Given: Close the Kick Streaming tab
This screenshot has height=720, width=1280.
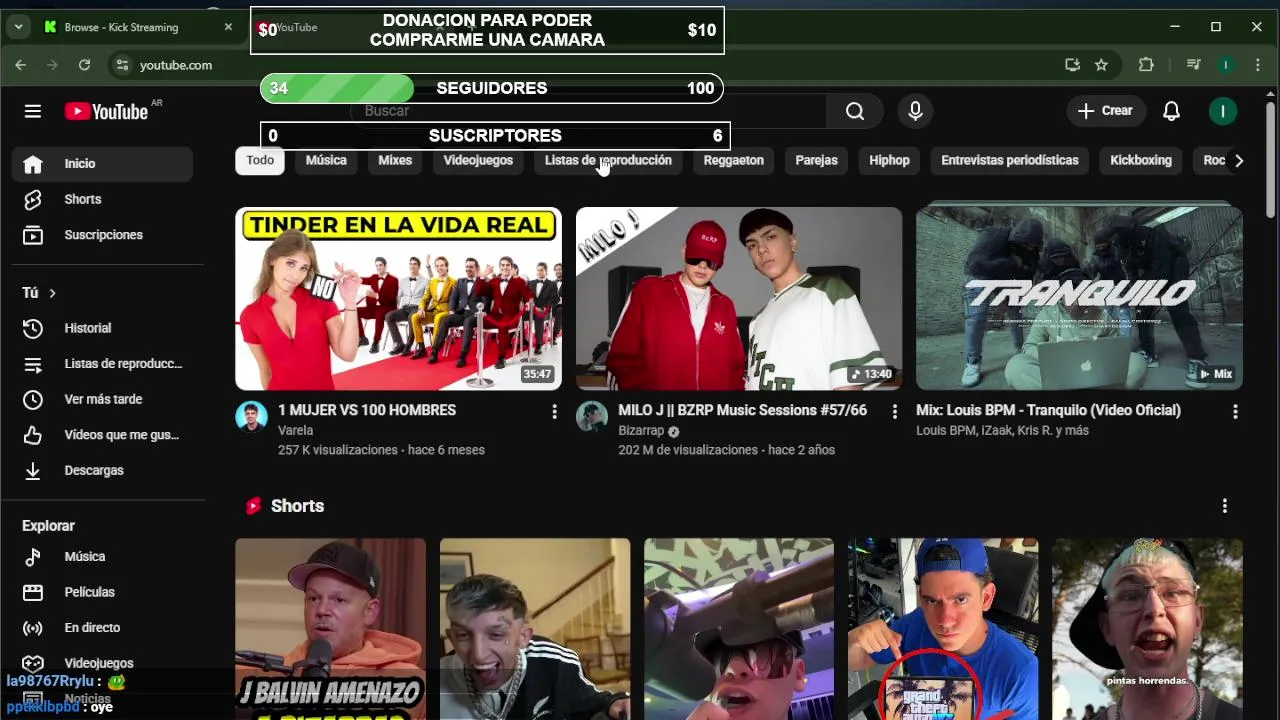Looking at the screenshot, I should click(228, 27).
